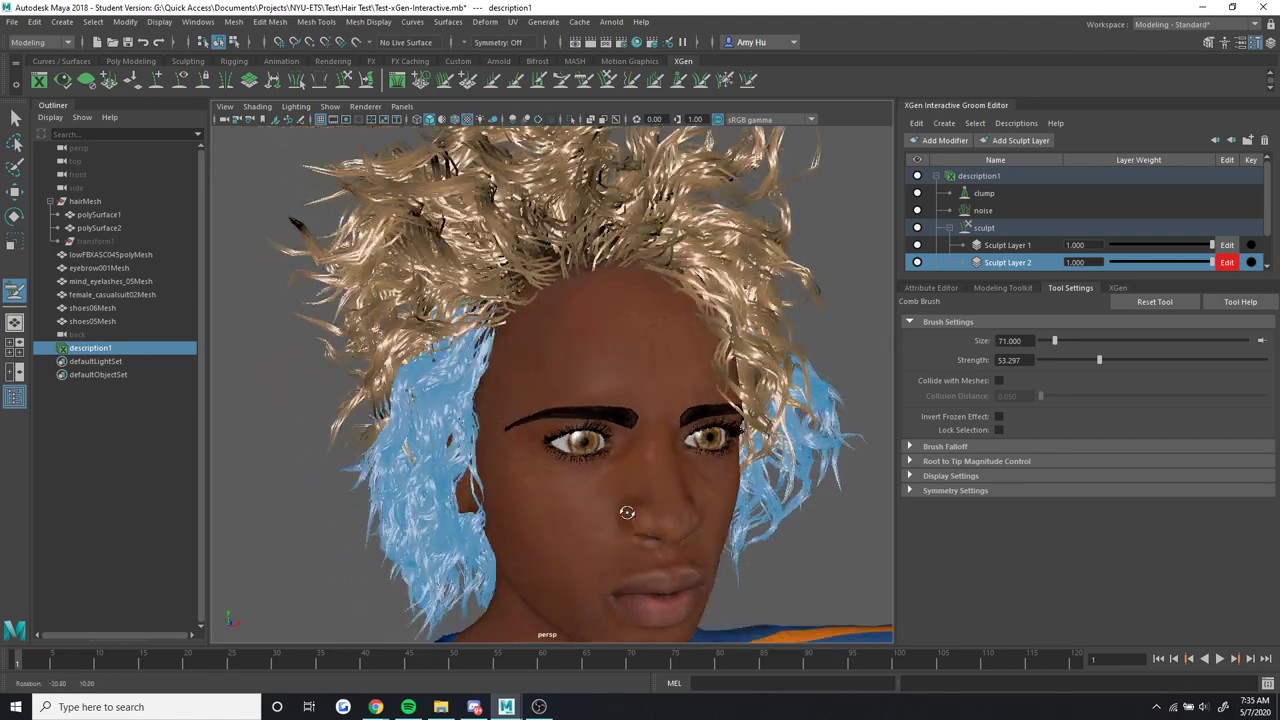The width and height of the screenshot is (1280, 720).
Task: Click the delete trash icon in Groom Editor
Action: (1264, 140)
